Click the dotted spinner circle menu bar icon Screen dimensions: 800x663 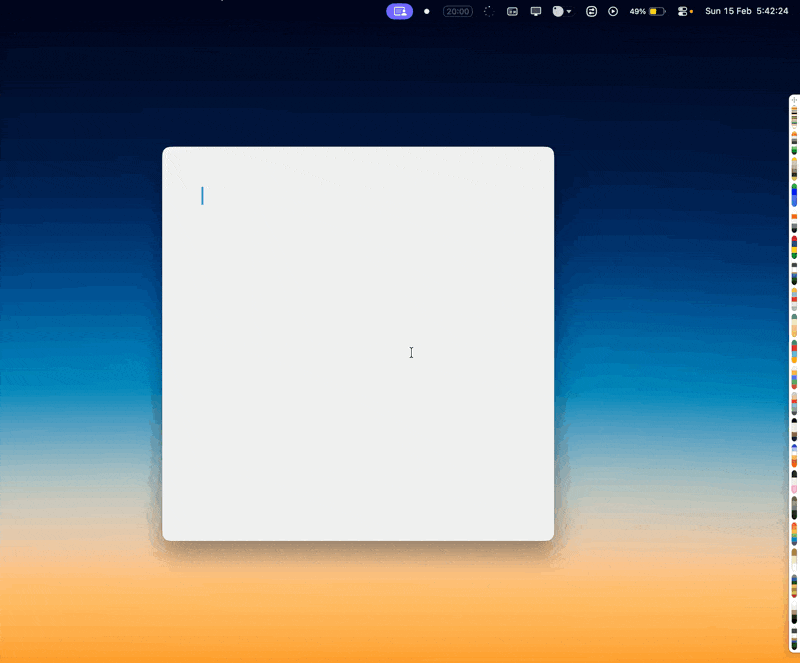(488, 11)
